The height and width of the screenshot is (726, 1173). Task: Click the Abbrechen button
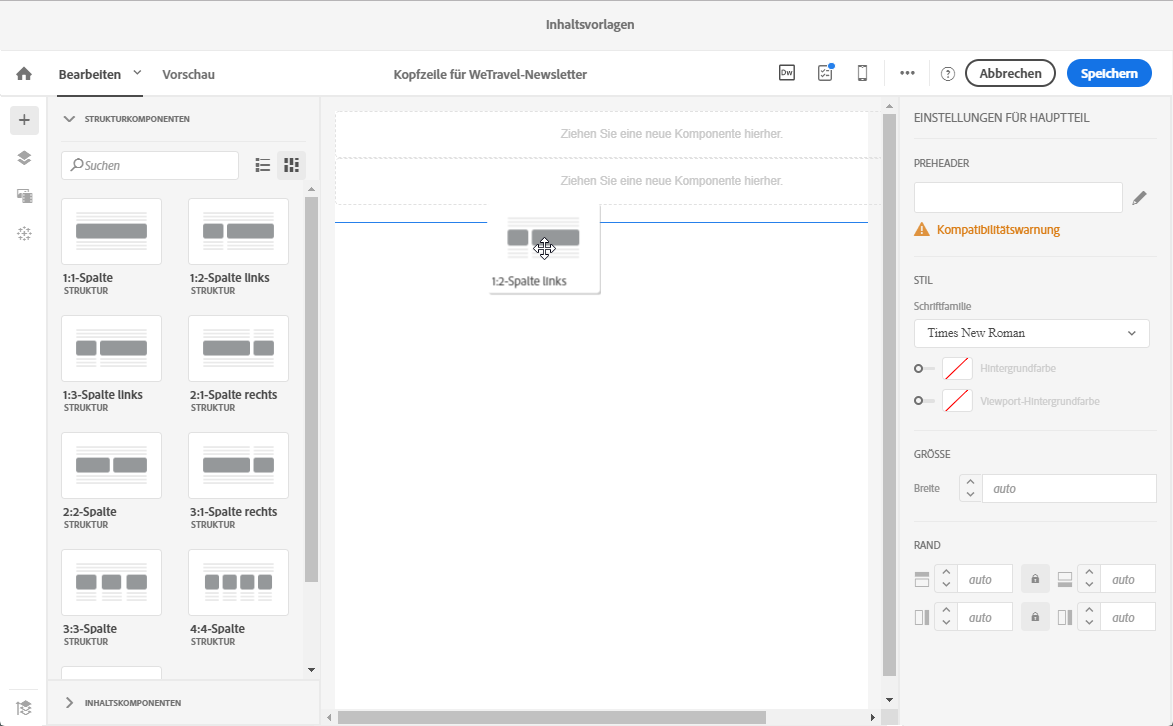[x=1010, y=73]
